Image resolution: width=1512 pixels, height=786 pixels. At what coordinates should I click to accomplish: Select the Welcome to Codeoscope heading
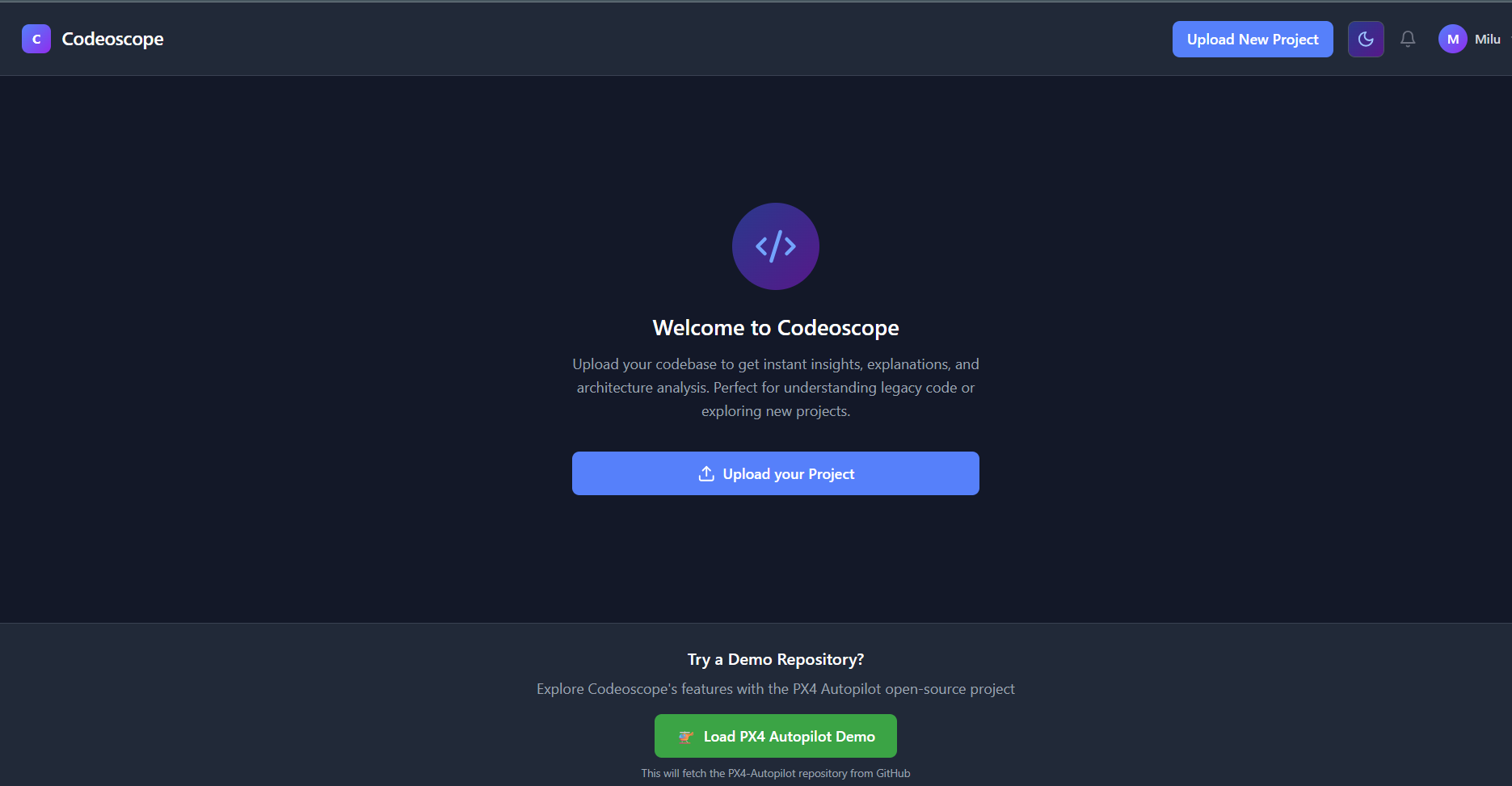point(776,327)
